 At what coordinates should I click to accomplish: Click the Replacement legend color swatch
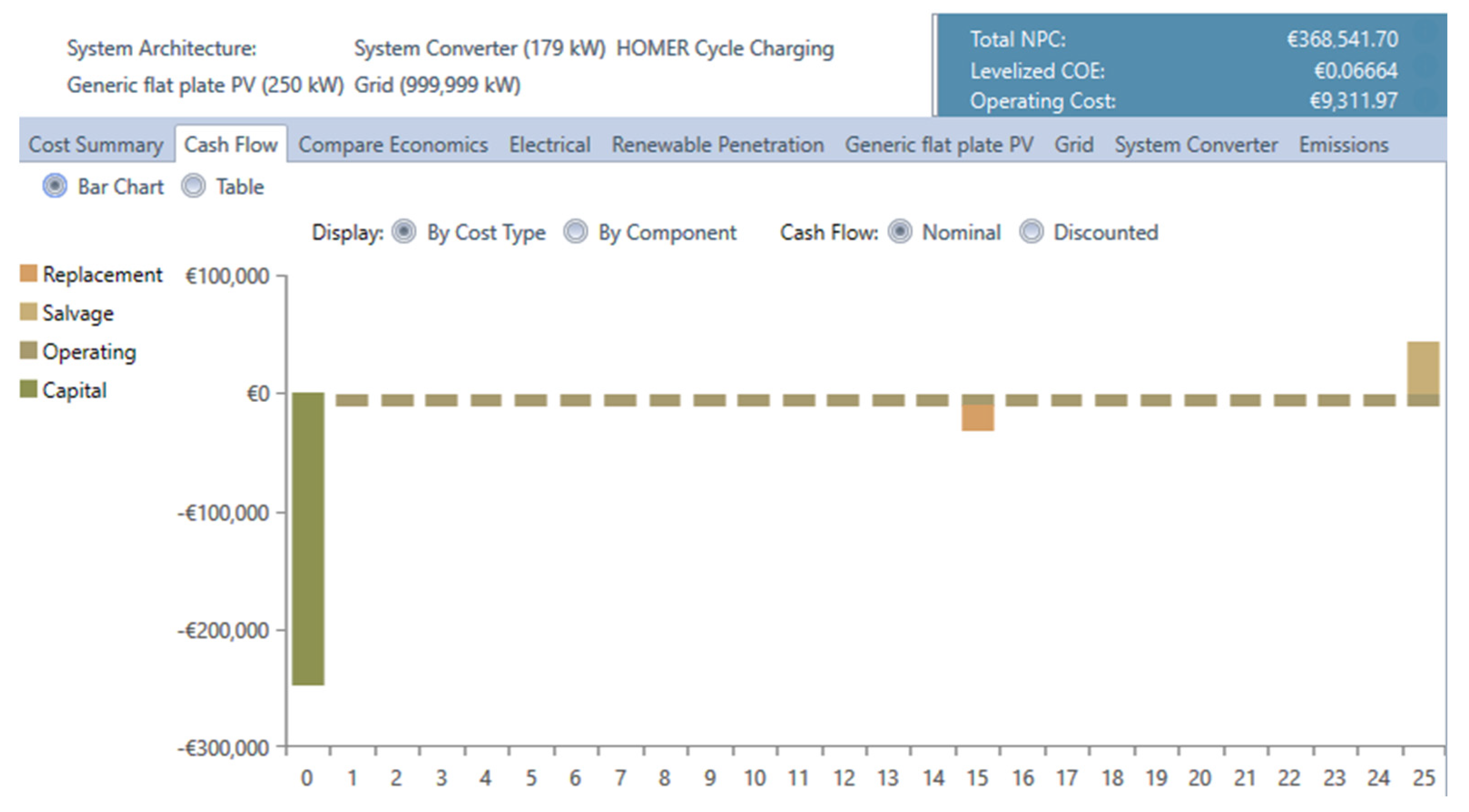pos(29,274)
